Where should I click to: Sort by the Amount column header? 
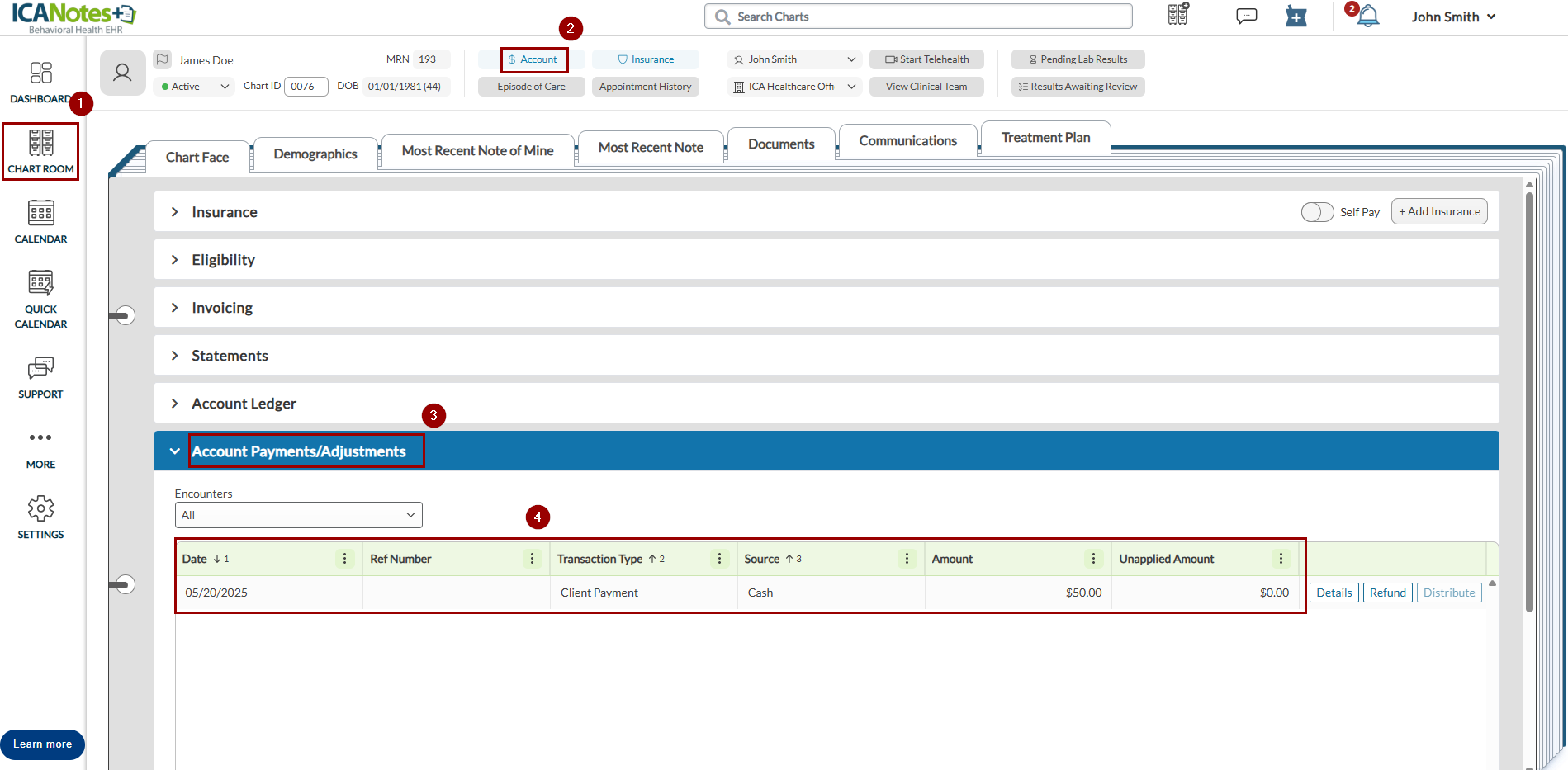click(952, 559)
